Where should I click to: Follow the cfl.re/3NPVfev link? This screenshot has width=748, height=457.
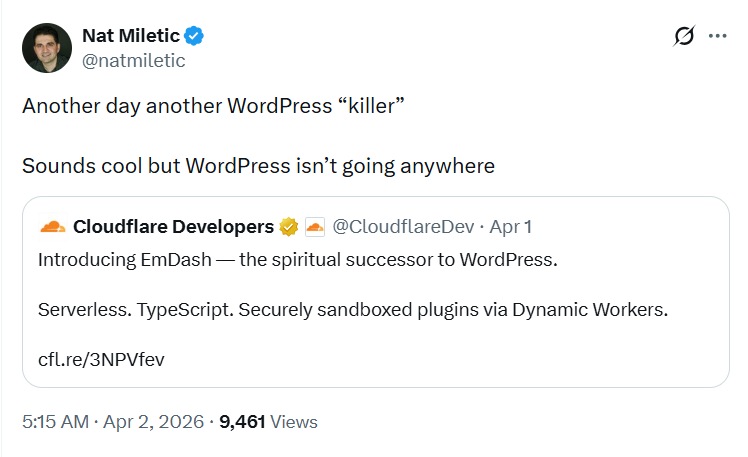101,358
